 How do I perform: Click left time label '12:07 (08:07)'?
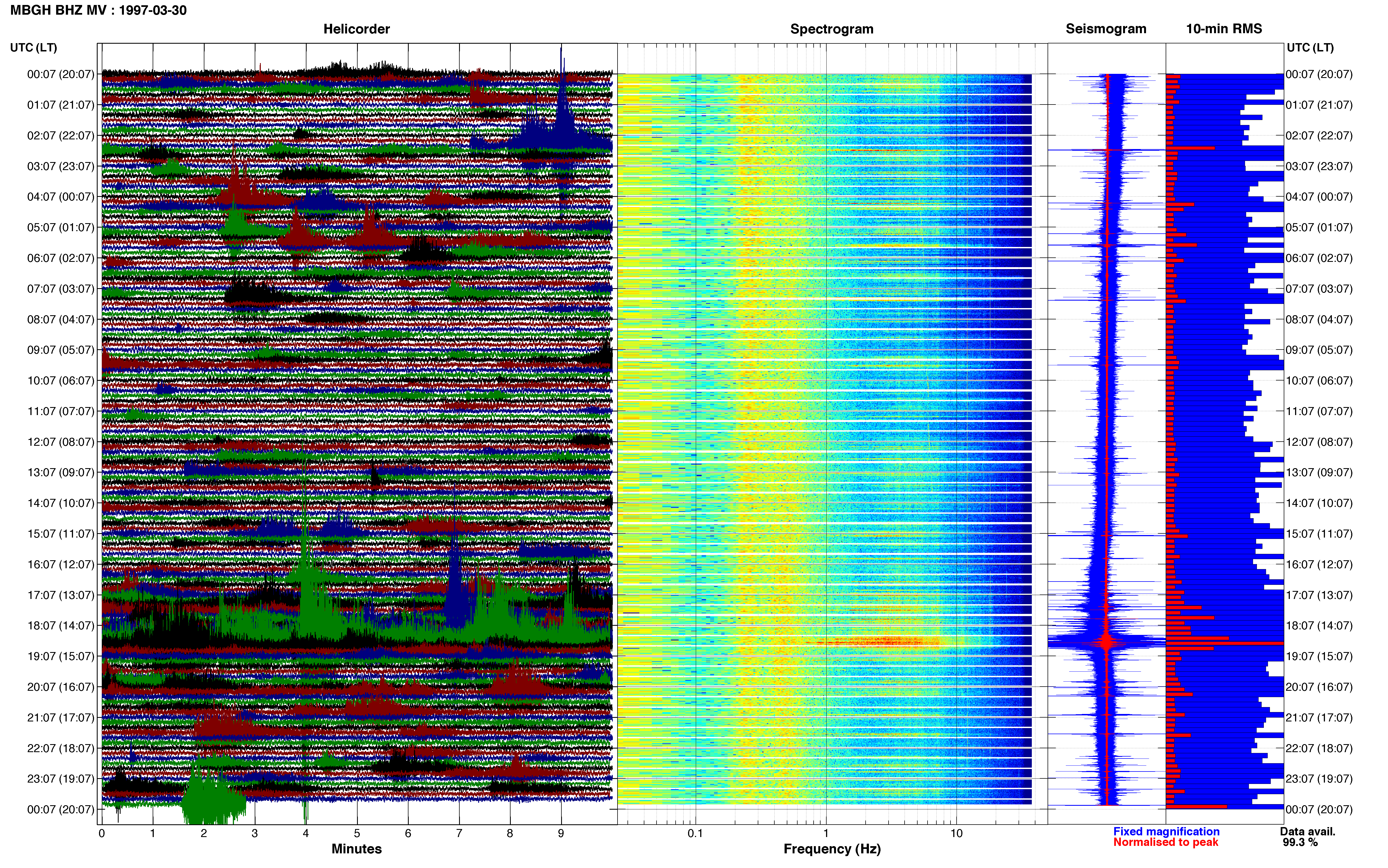tap(60, 442)
